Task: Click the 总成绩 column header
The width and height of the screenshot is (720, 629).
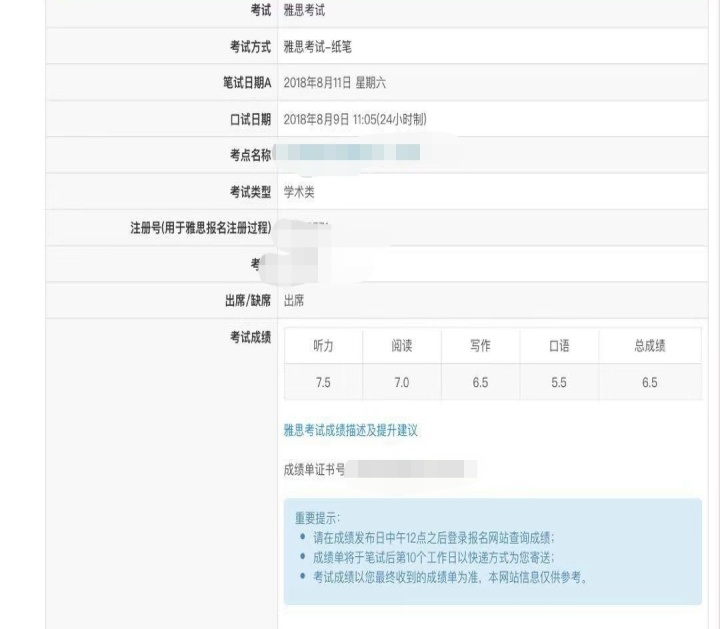Action: pyautogui.click(x=649, y=346)
